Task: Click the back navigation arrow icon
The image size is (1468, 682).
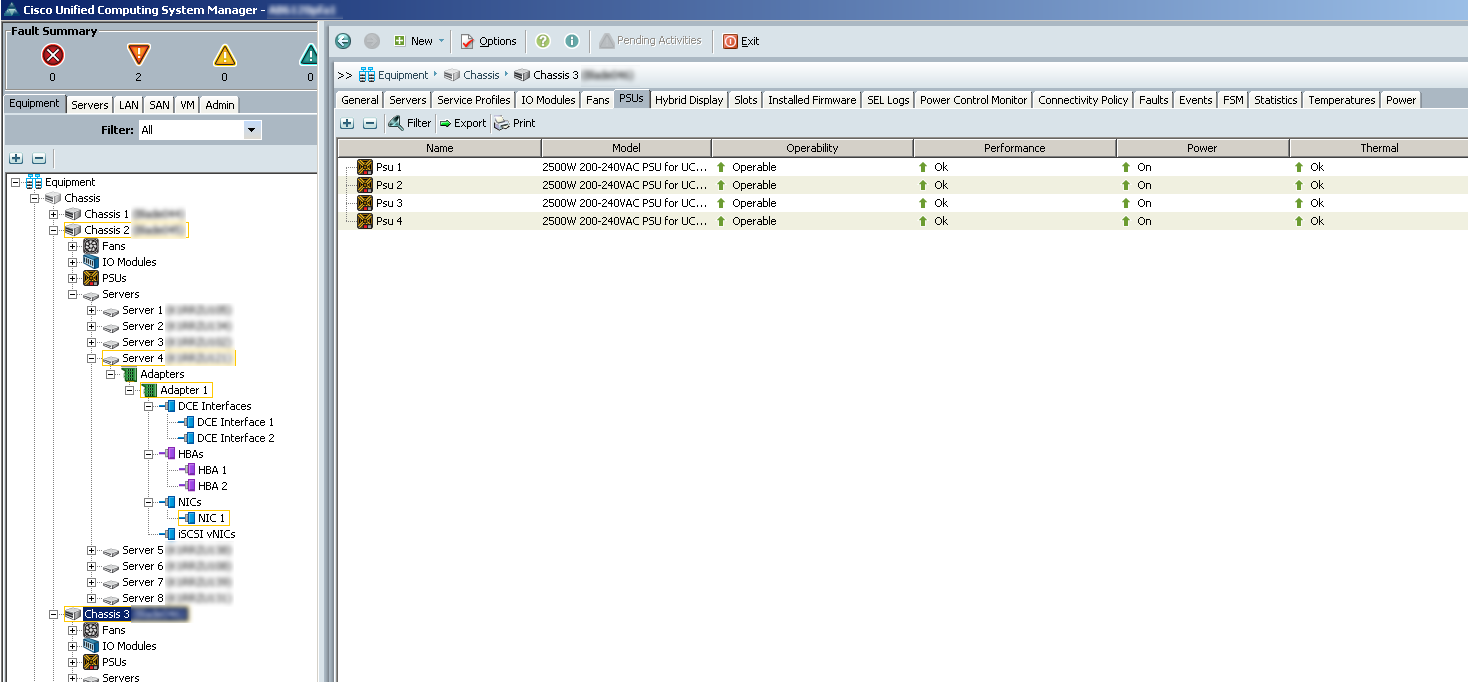Action: [343, 41]
